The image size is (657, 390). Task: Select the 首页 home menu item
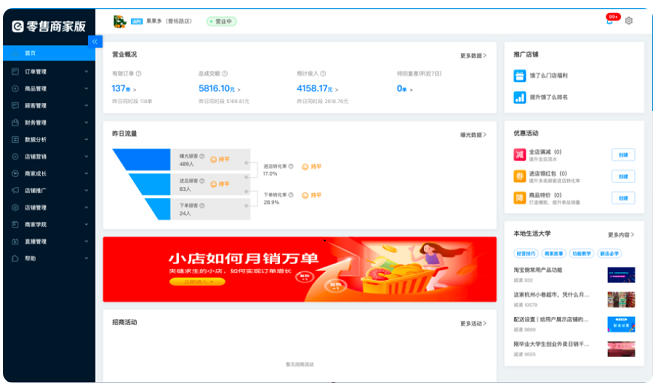point(49,53)
